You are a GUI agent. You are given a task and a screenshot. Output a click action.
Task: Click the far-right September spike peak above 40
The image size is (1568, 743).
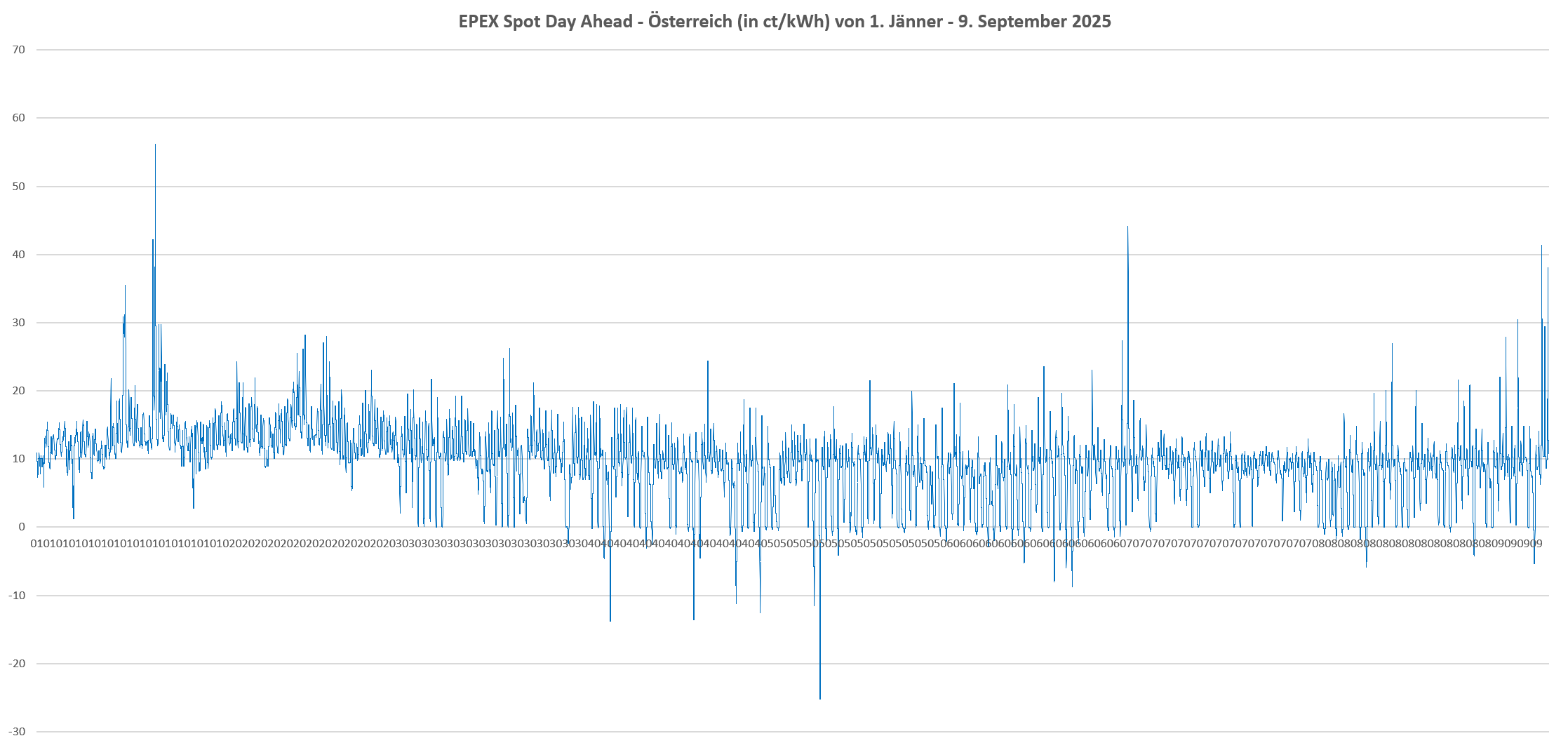[x=1541, y=246]
